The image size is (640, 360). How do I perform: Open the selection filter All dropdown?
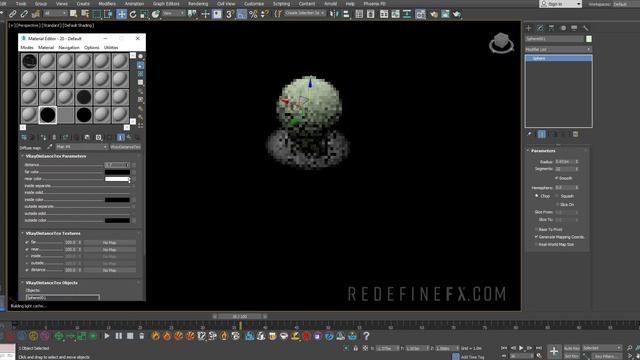tap(55, 14)
